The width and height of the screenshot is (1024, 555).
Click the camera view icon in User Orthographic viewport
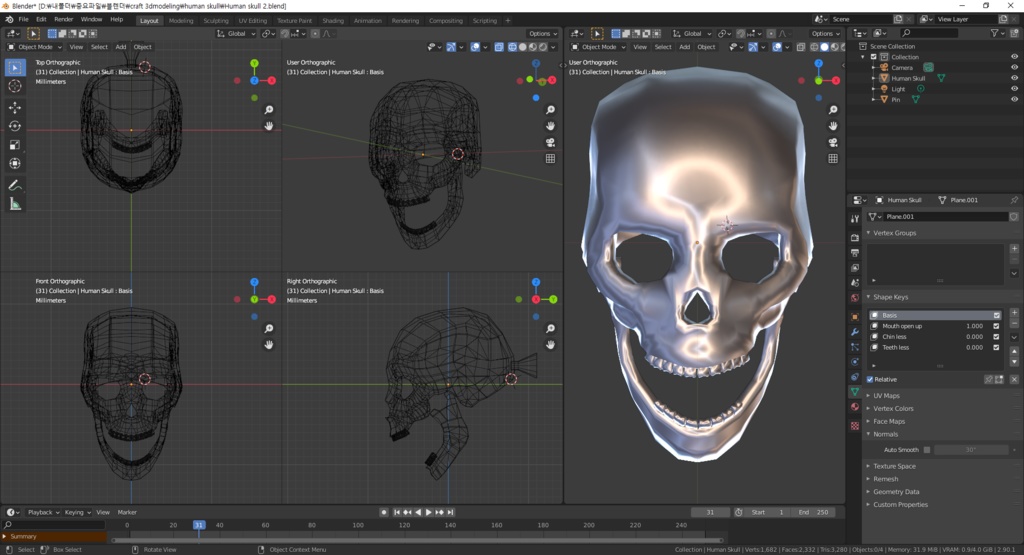pos(551,142)
